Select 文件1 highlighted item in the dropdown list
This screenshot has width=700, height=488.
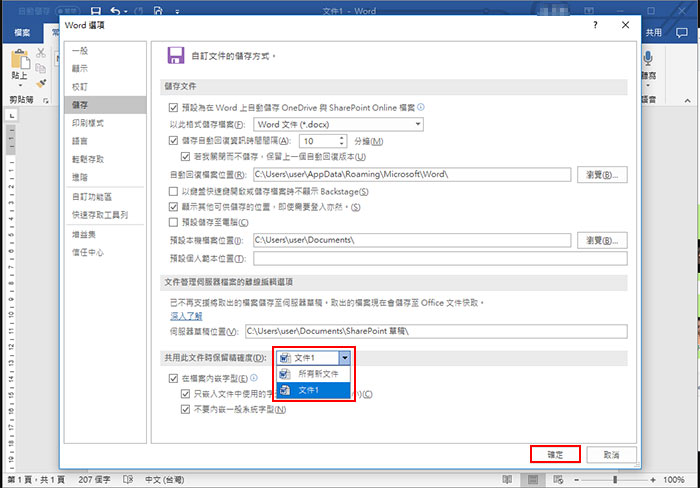click(x=313, y=390)
